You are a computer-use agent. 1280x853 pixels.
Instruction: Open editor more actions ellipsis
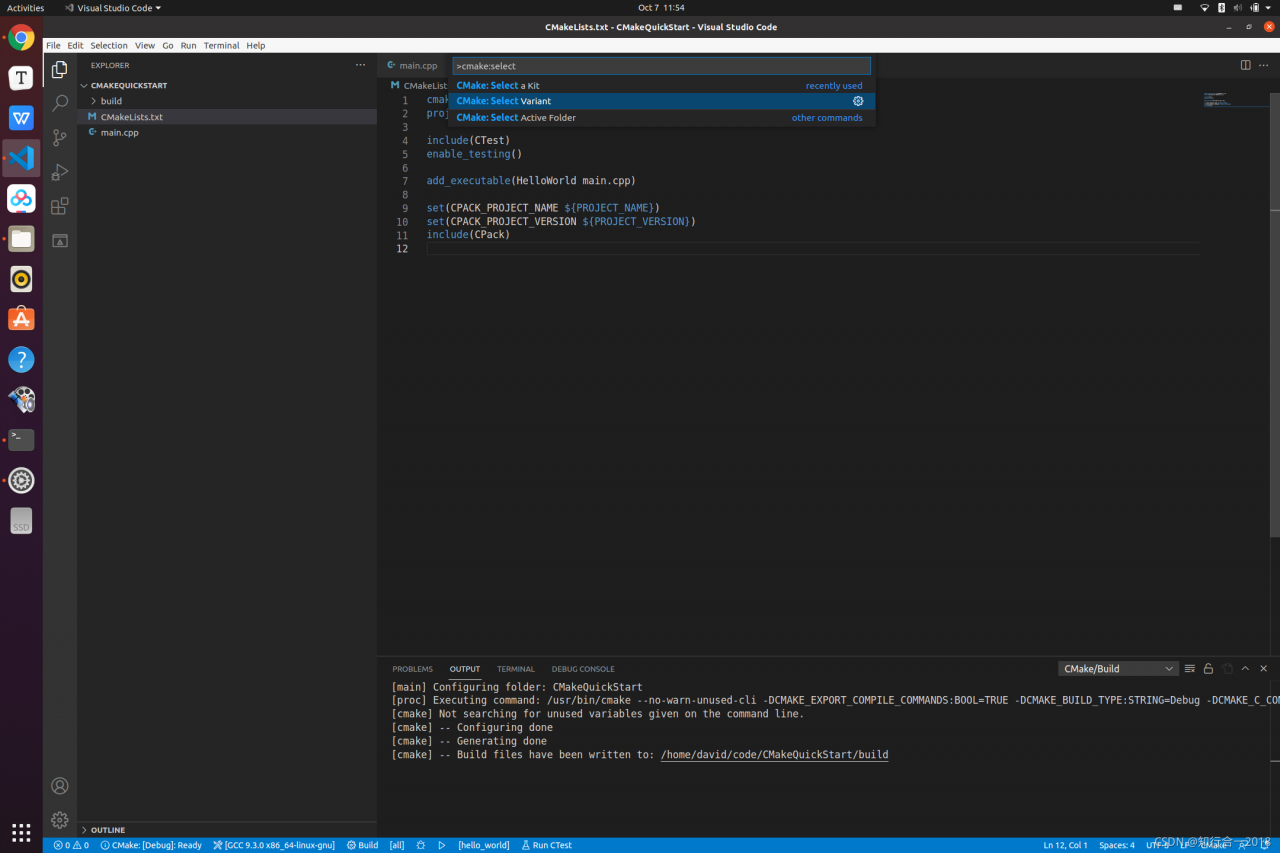[x=1264, y=65]
